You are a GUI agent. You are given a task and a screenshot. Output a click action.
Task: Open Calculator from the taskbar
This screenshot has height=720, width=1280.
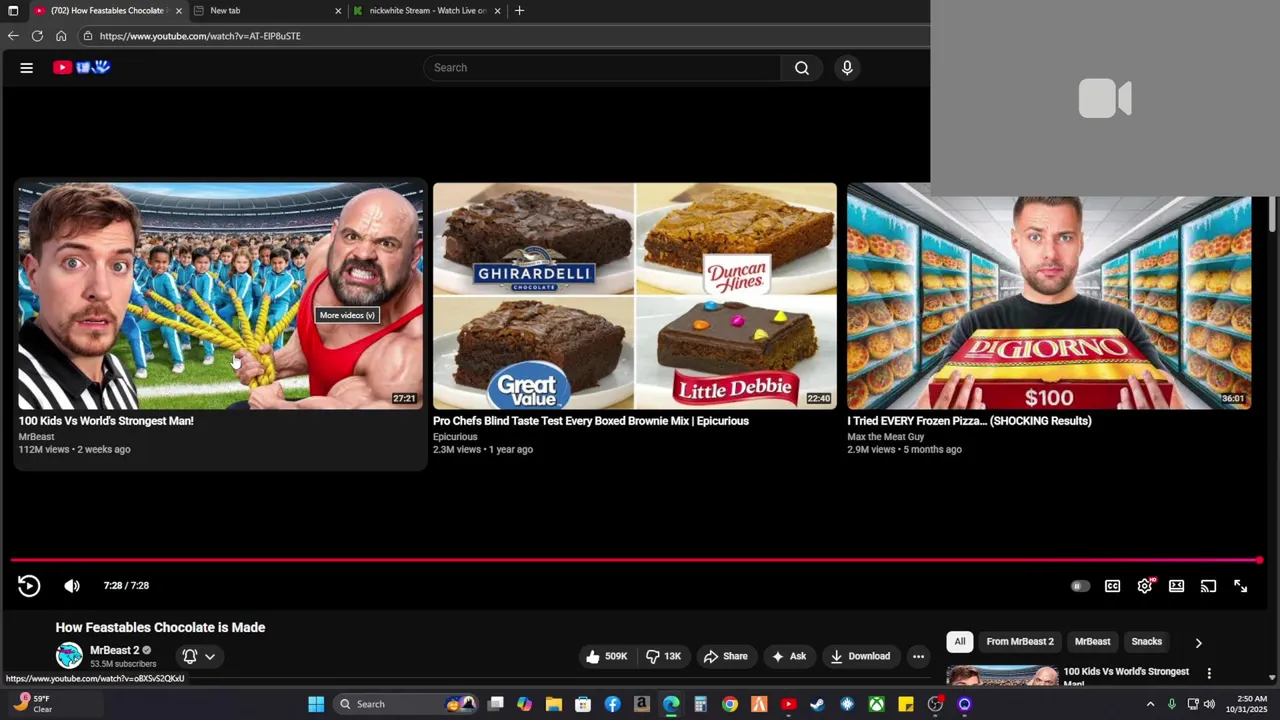(700, 704)
